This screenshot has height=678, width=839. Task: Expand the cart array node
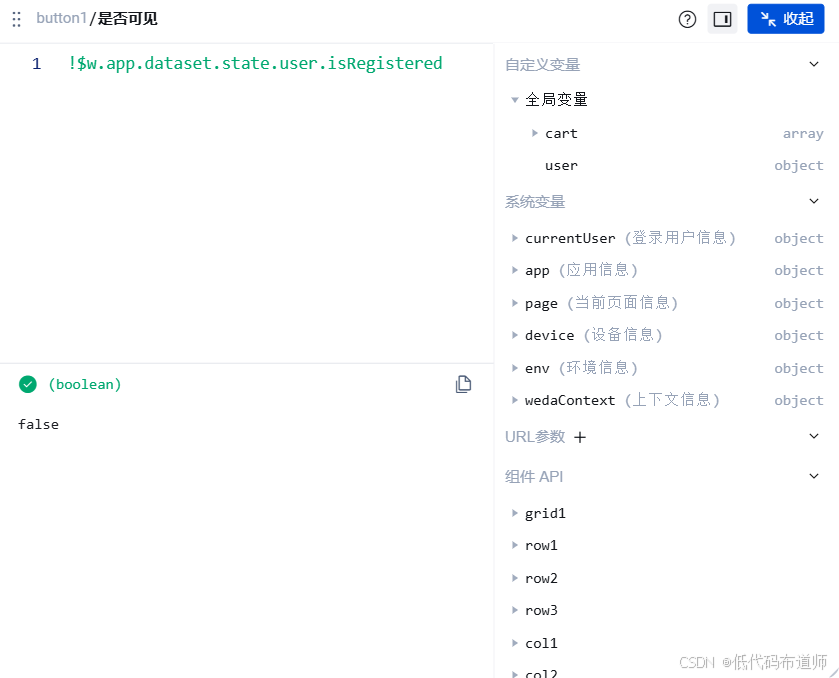point(535,133)
